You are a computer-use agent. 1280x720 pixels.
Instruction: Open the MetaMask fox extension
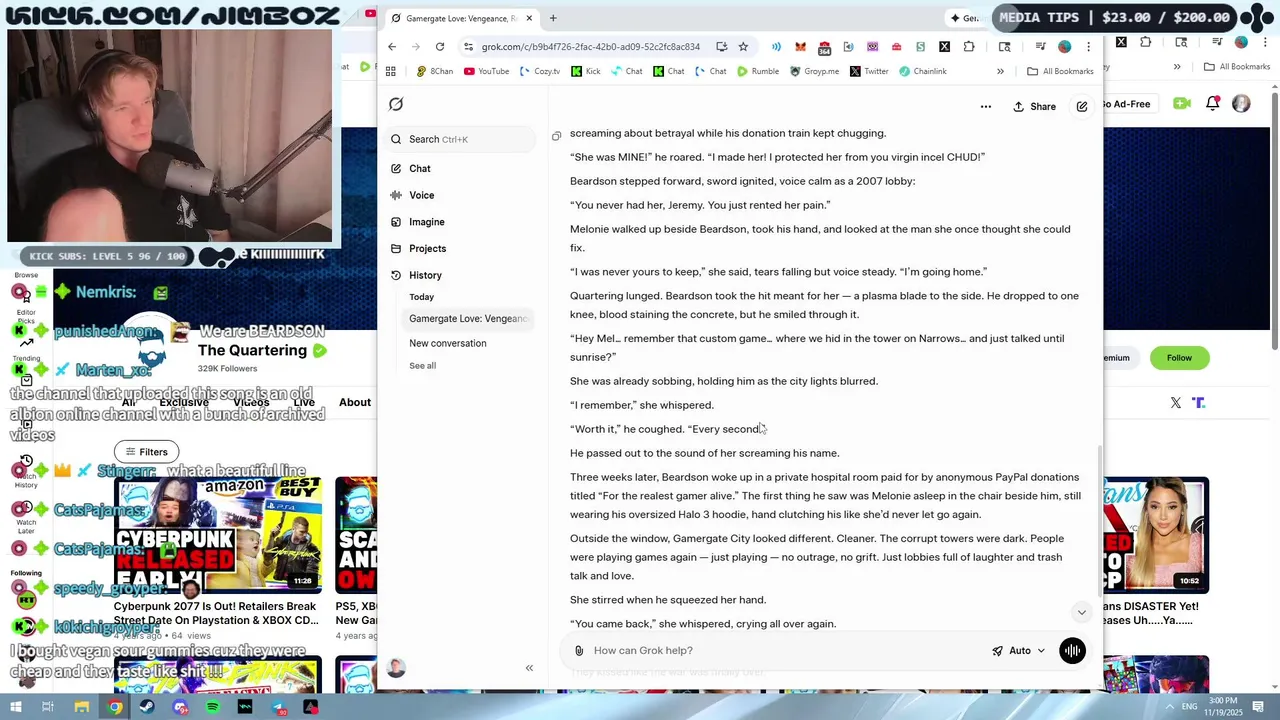click(x=800, y=47)
